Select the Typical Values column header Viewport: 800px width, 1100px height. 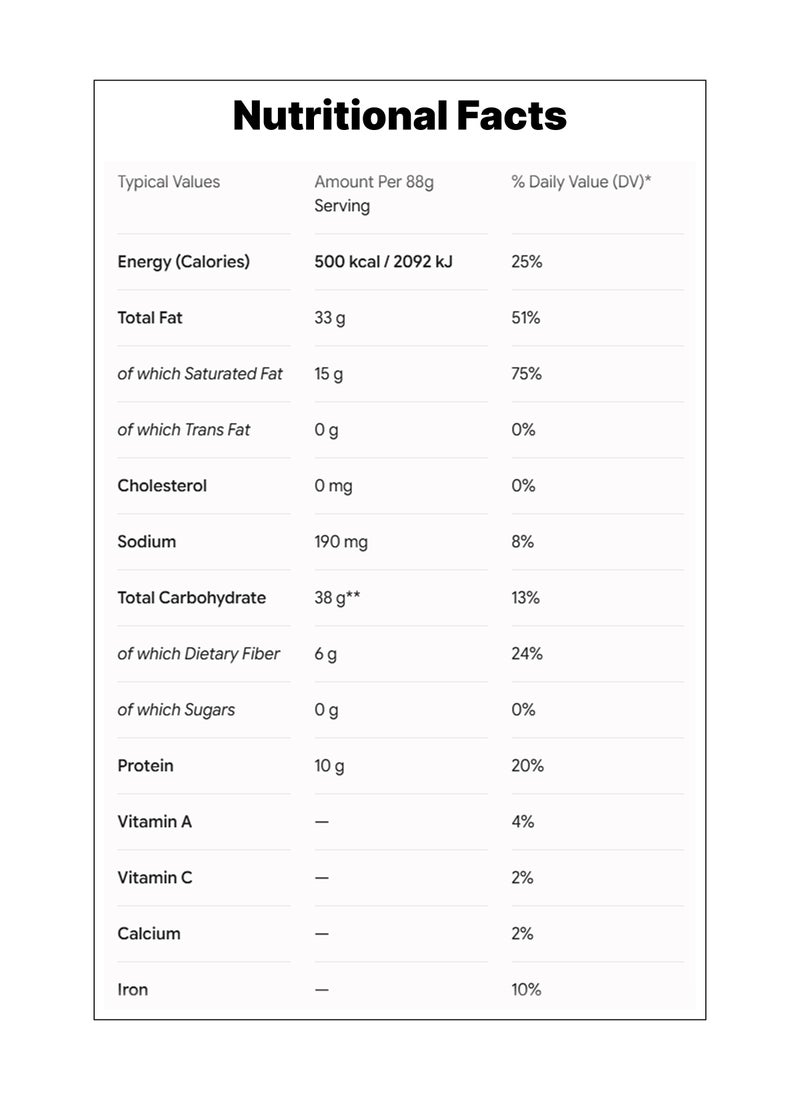(168, 182)
